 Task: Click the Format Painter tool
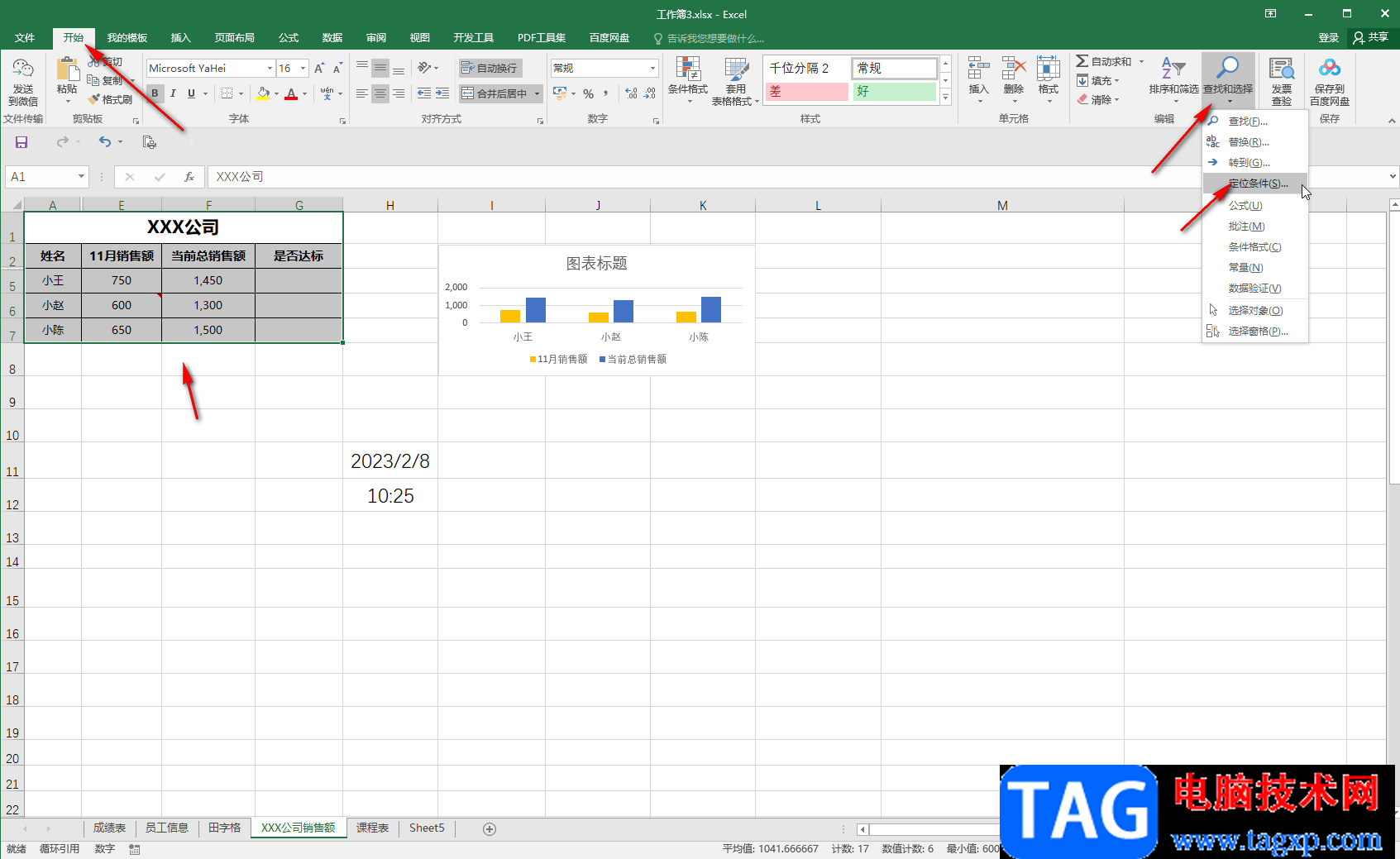tap(110, 99)
